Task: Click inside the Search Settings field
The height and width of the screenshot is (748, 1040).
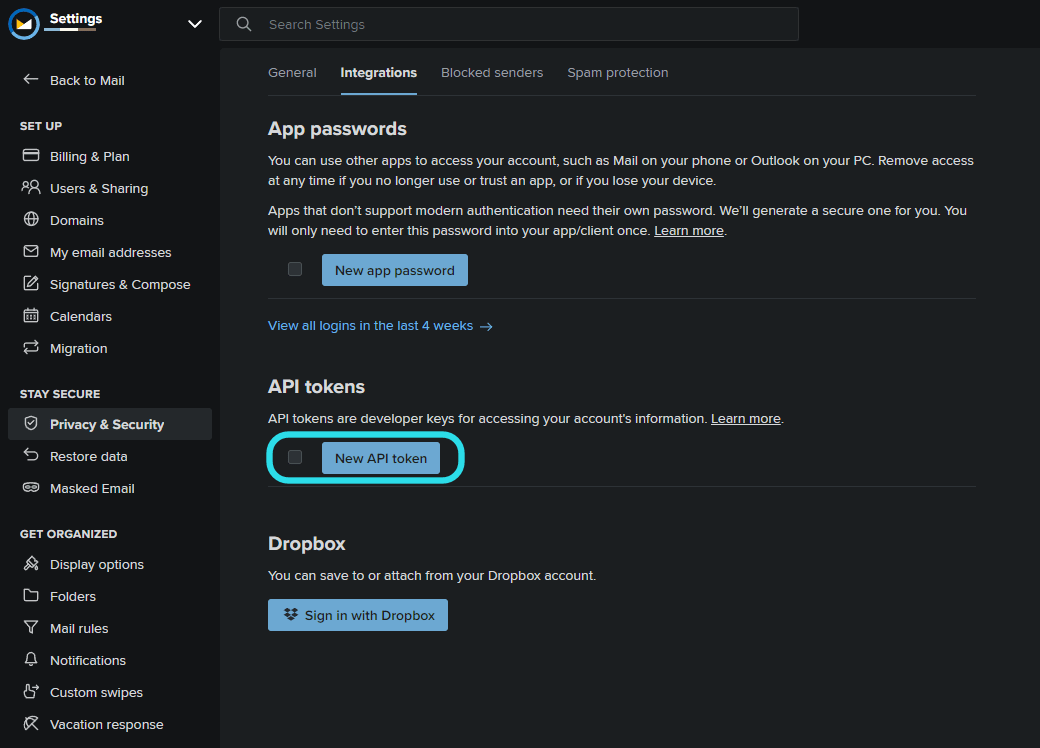Action: [x=520, y=24]
